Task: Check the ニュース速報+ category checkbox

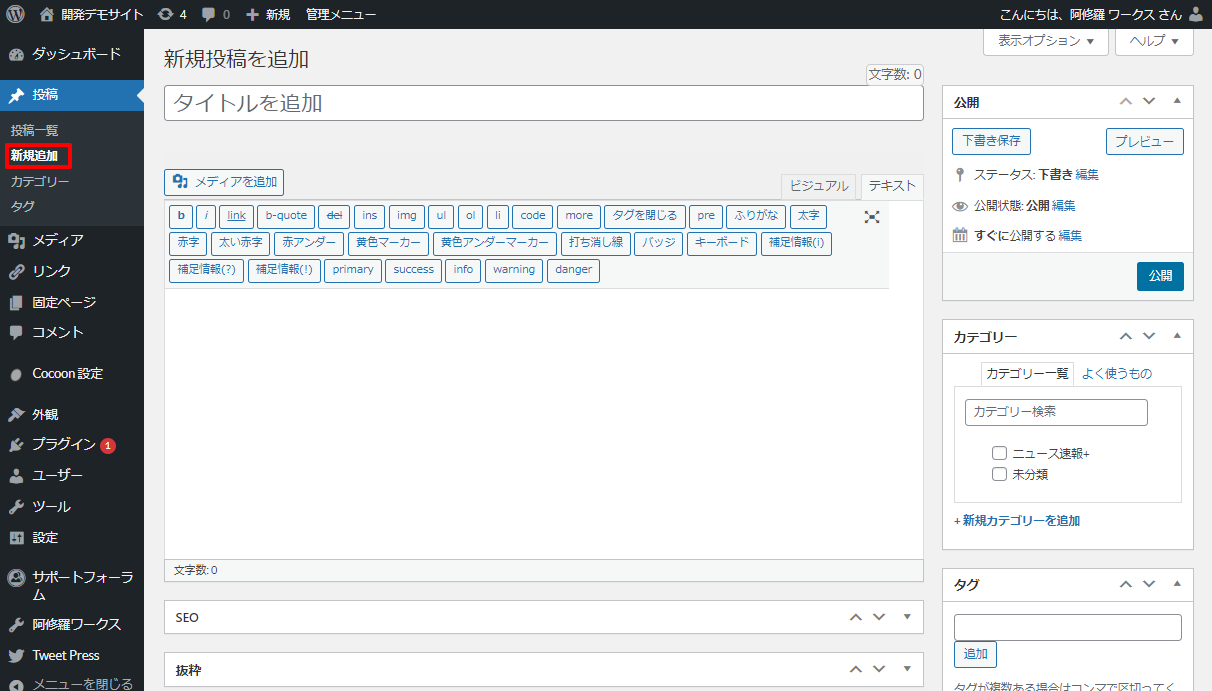Action: (x=999, y=453)
